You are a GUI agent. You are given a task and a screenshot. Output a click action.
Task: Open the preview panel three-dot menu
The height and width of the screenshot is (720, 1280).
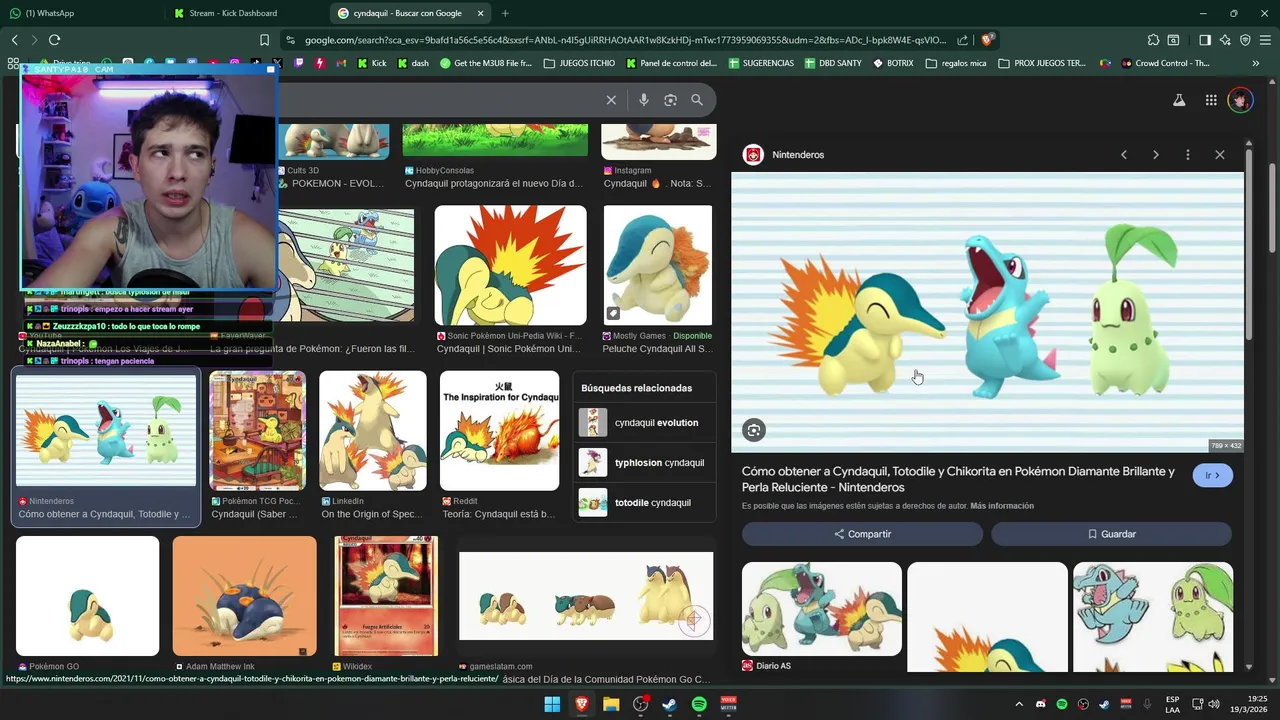[1188, 155]
